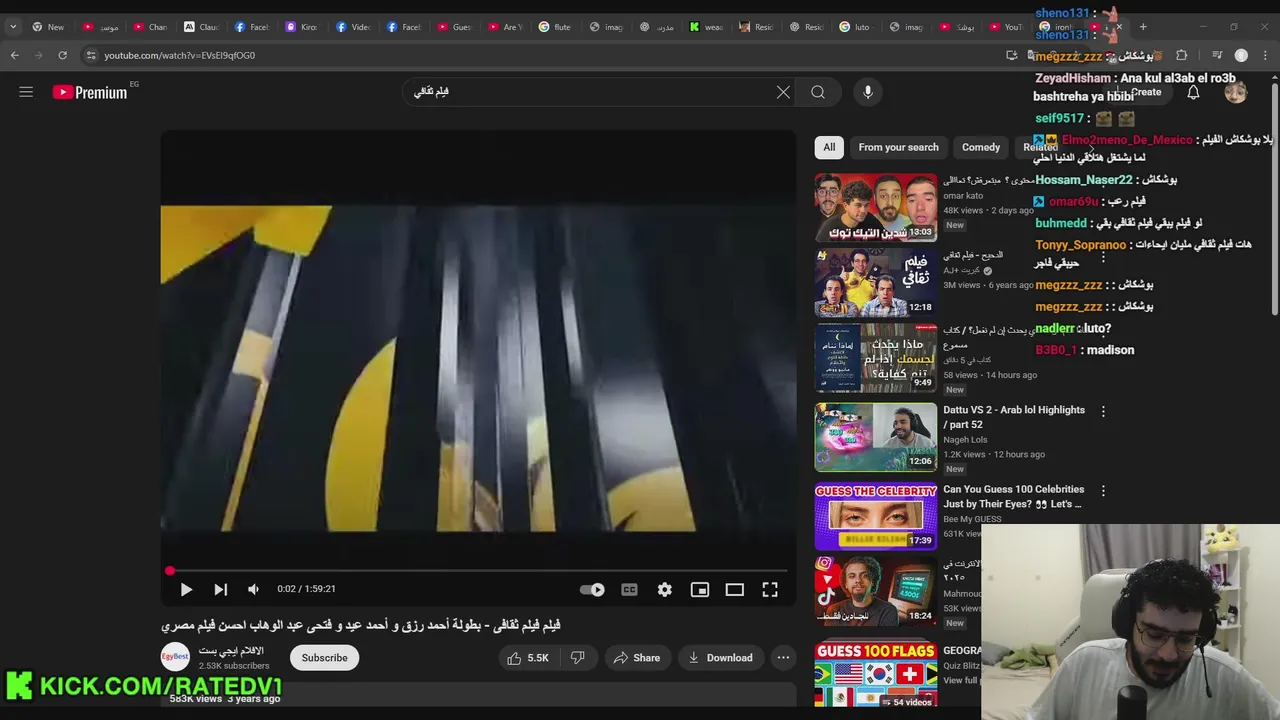1280x720 pixels.
Task: Open the account avatar menu
Action: point(1236,92)
